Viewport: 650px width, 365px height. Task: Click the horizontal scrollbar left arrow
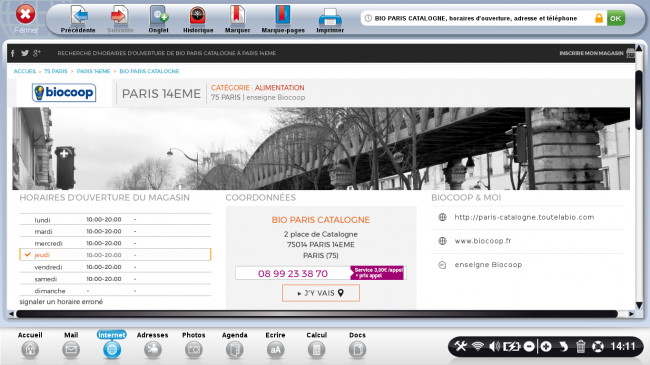click(x=11, y=314)
